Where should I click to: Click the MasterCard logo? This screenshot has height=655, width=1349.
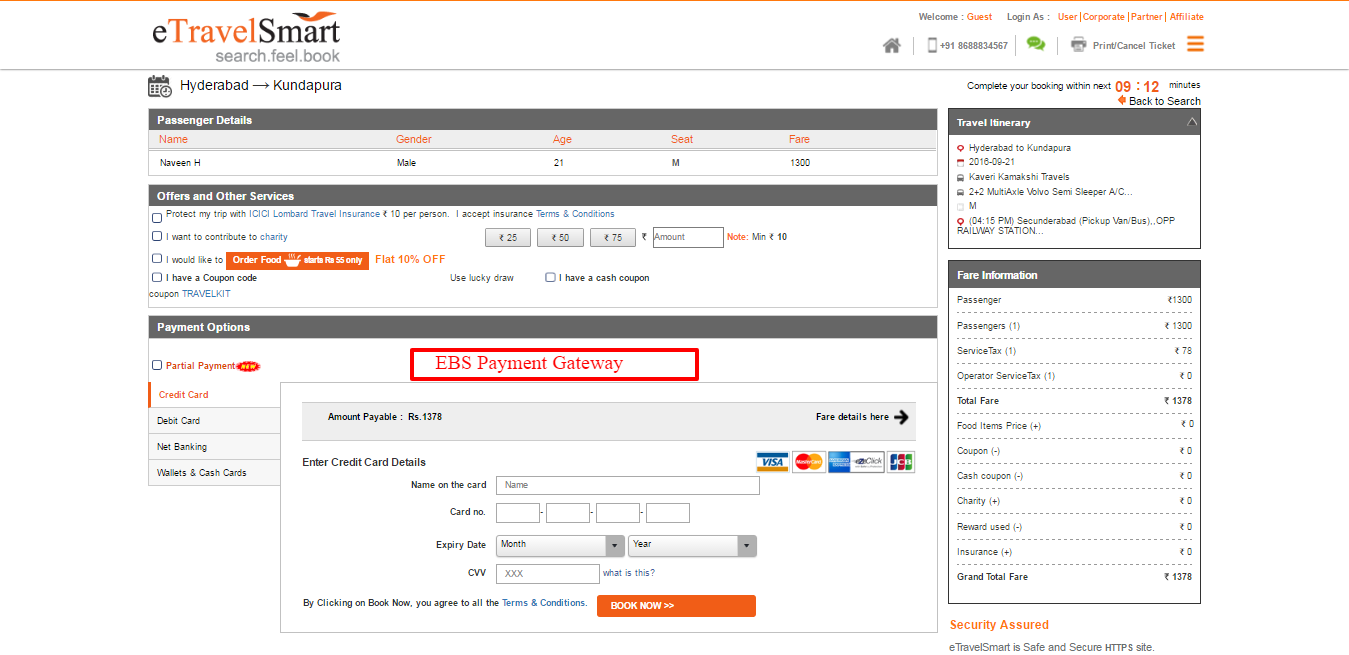pos(808,461)
